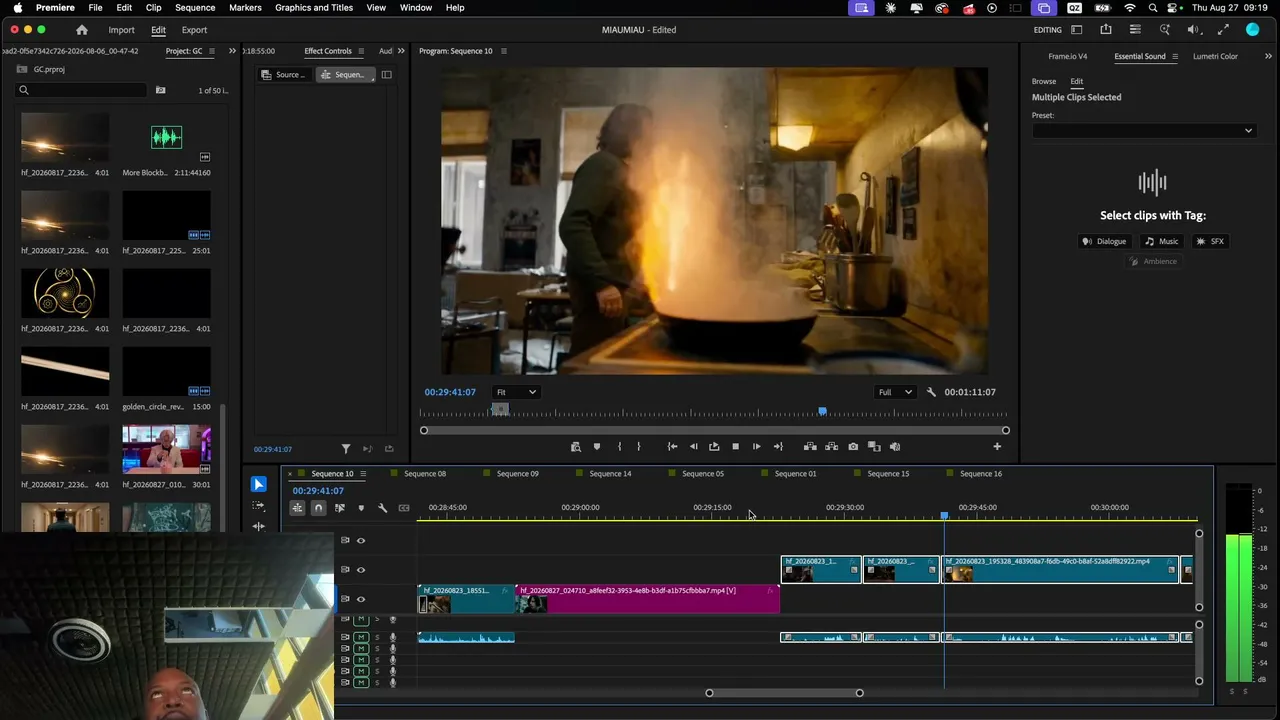Go to Out point in Program monitor
This screenshot has width=1280, height=720.
coord(778,447)
